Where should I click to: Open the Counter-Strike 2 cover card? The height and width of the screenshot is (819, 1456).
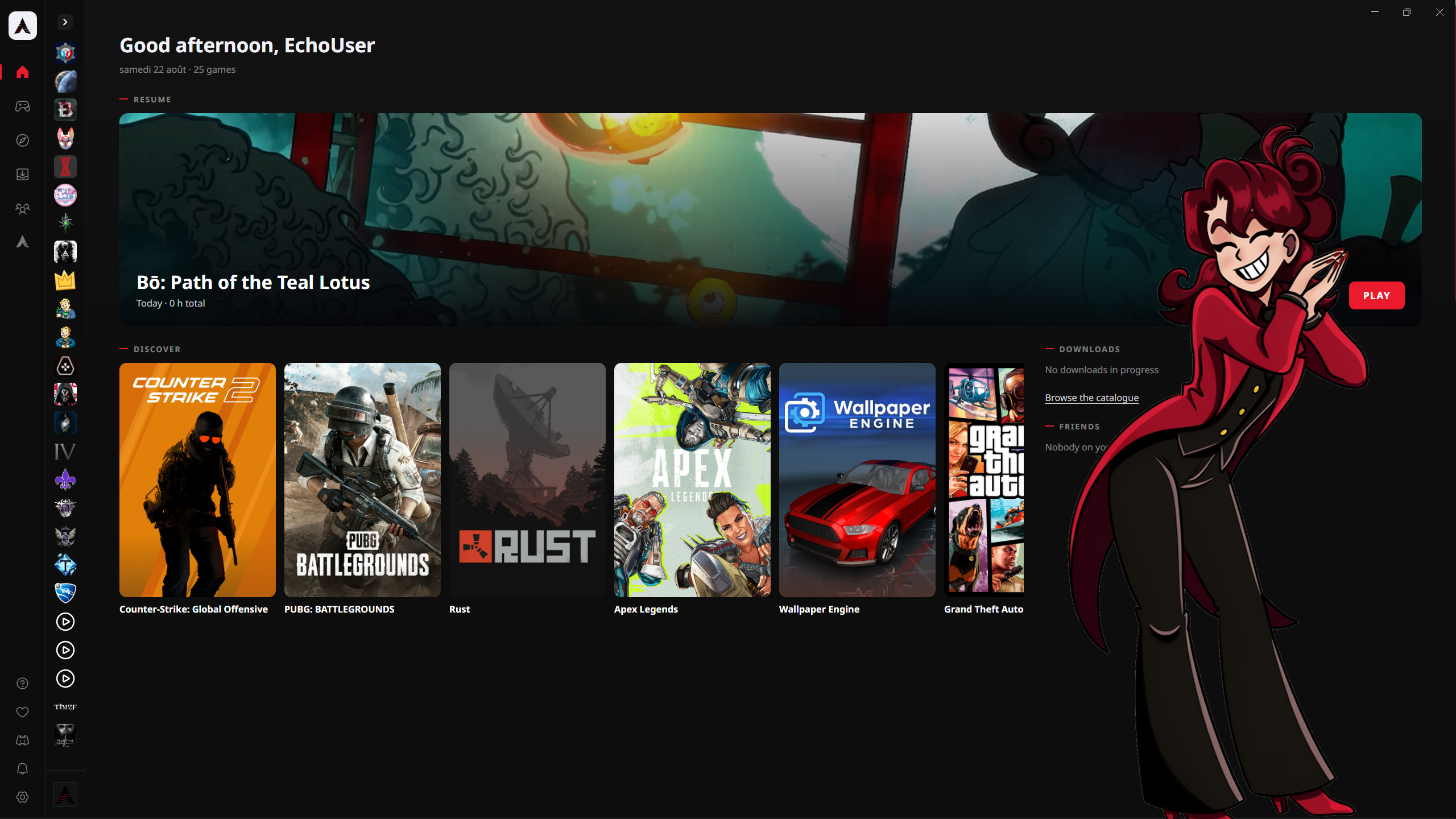(197, 480)
